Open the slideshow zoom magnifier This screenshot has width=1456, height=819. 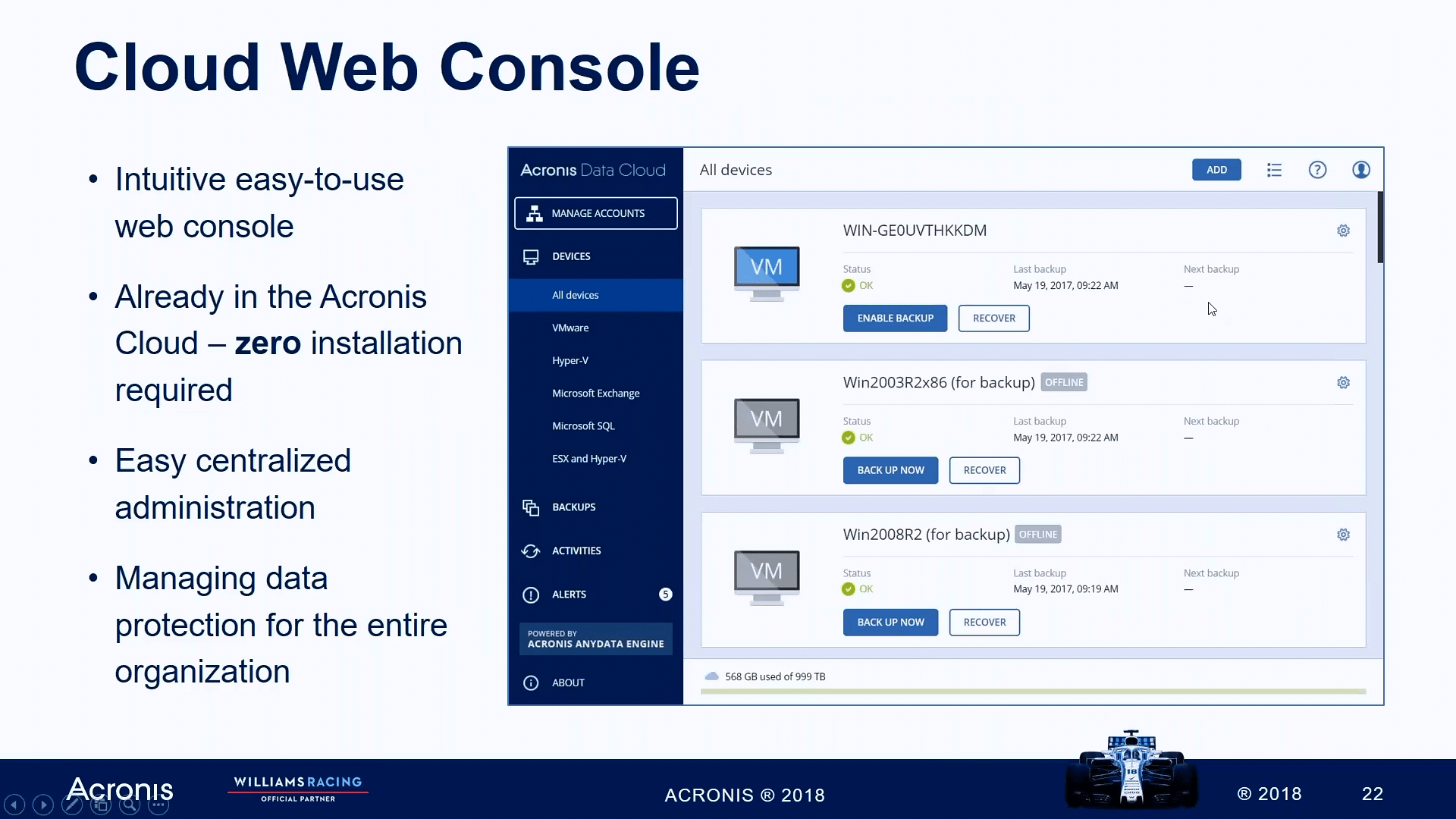[130, 805]
